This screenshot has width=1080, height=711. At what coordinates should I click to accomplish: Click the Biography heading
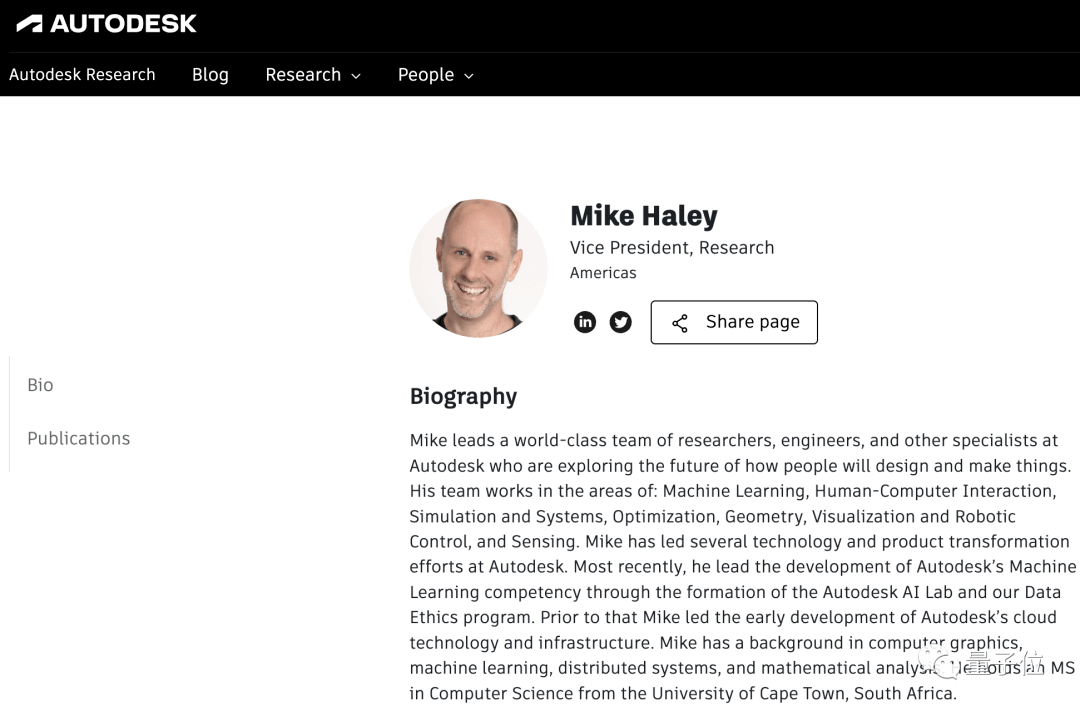pos(464,396)
